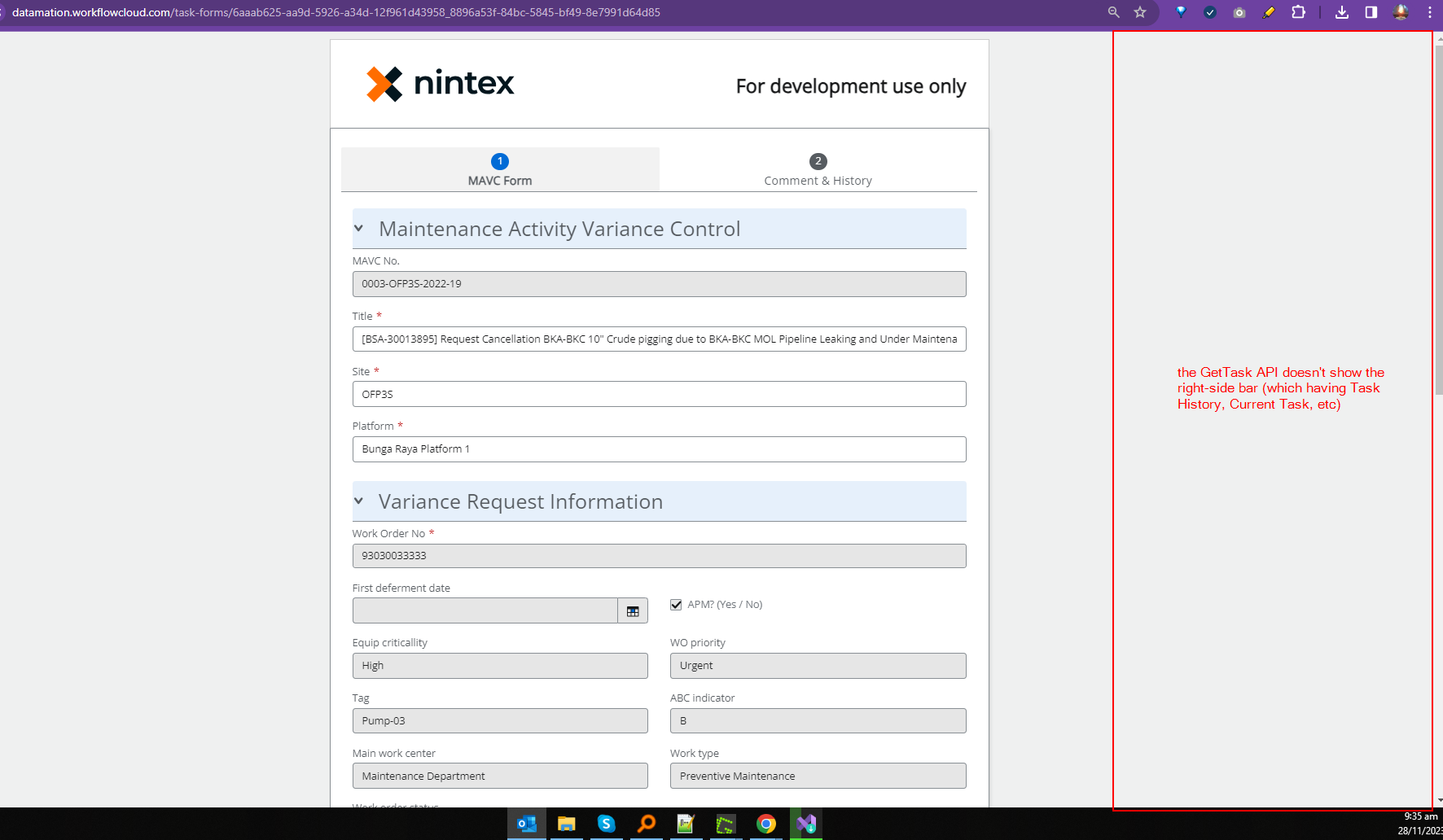Screen dimensions: 1443x840
Task: Uncheck the APM? (Yes / No) checkbox
Action: click(676, 605)
